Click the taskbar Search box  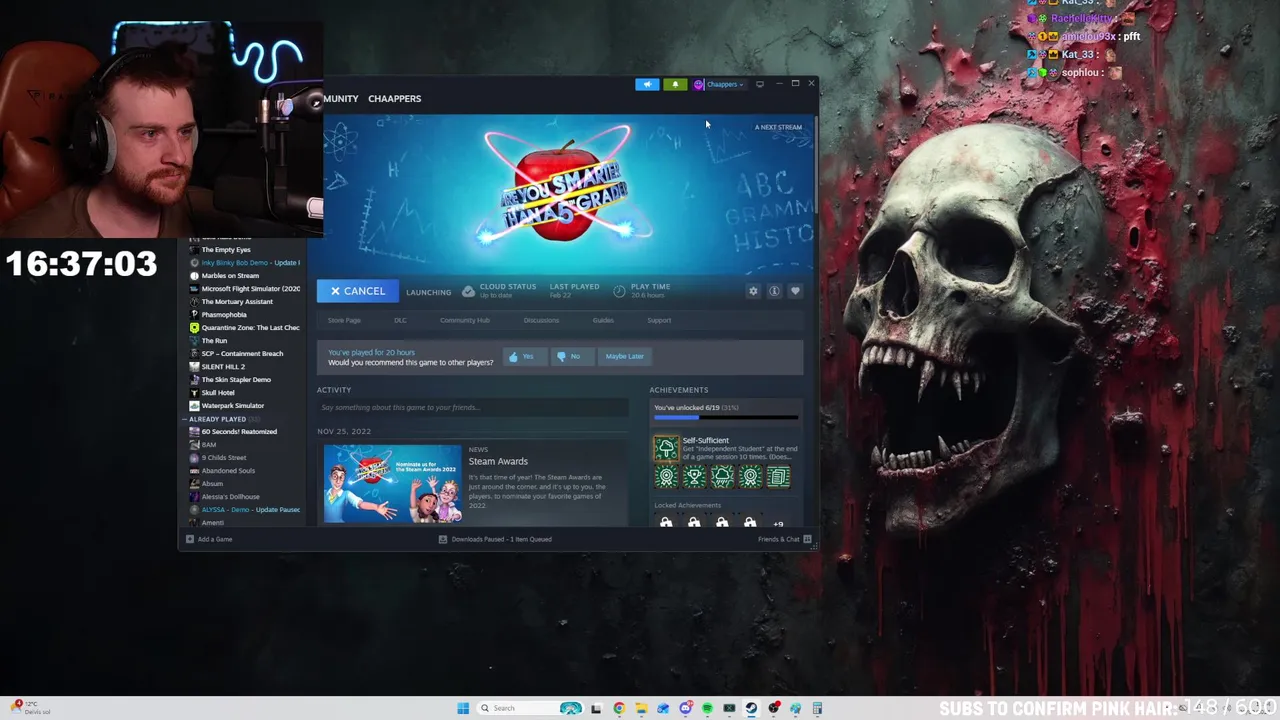(530, 708)
